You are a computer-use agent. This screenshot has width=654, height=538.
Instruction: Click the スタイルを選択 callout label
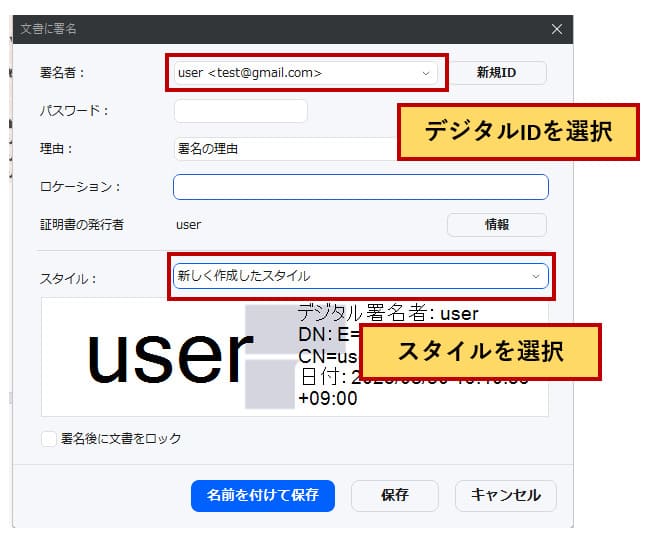tap(480, 352)
